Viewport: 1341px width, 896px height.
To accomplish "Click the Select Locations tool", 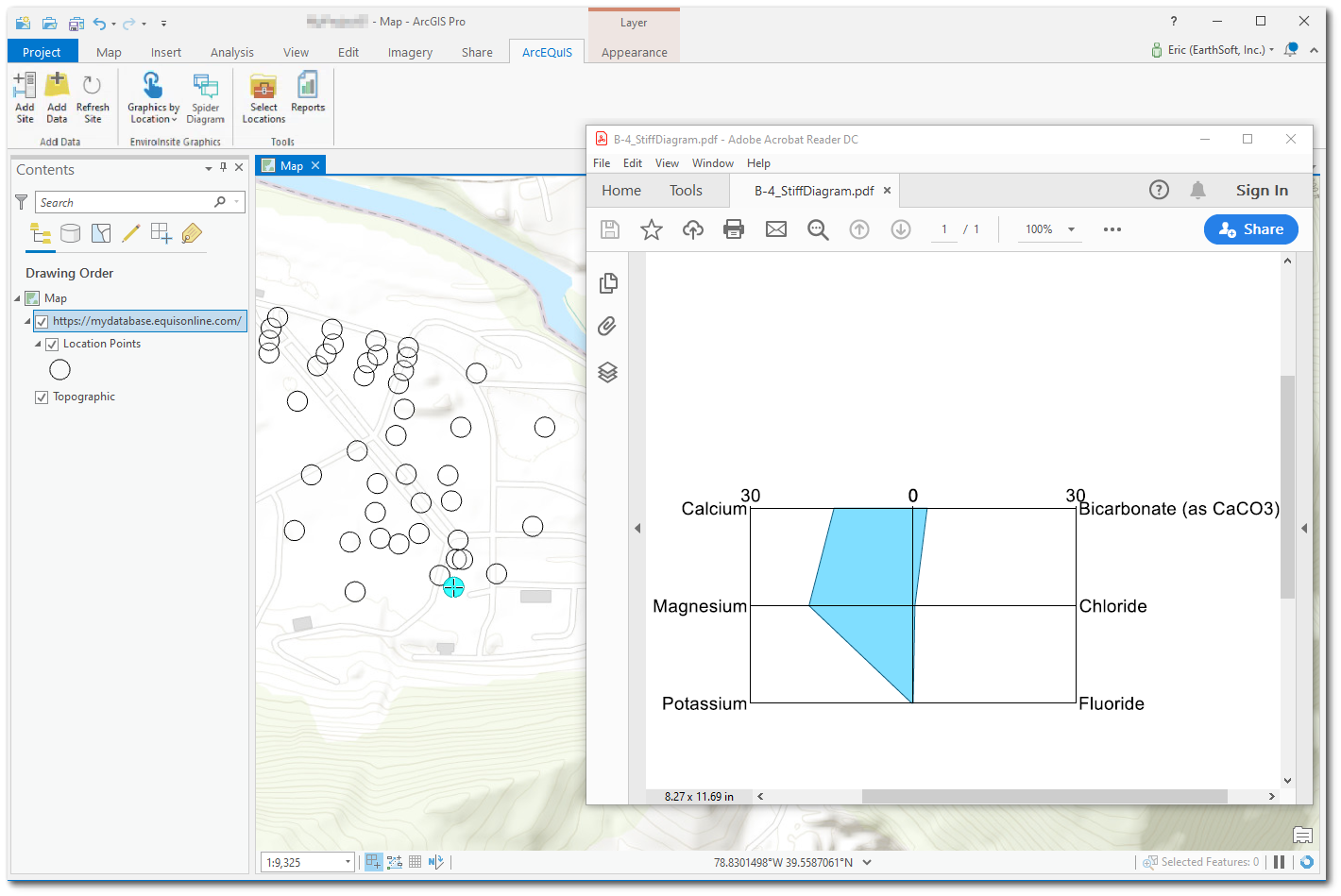I will pos(263,97).
